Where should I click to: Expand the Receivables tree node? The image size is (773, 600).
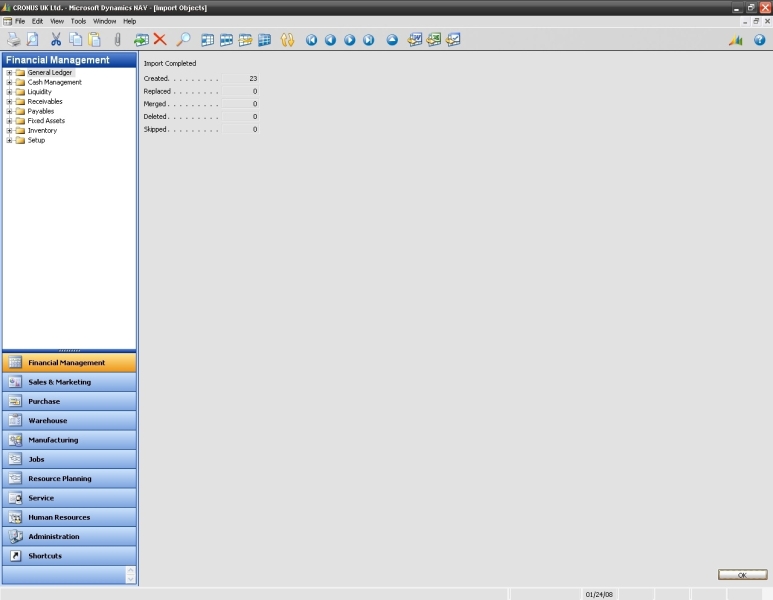click(9, 102)
